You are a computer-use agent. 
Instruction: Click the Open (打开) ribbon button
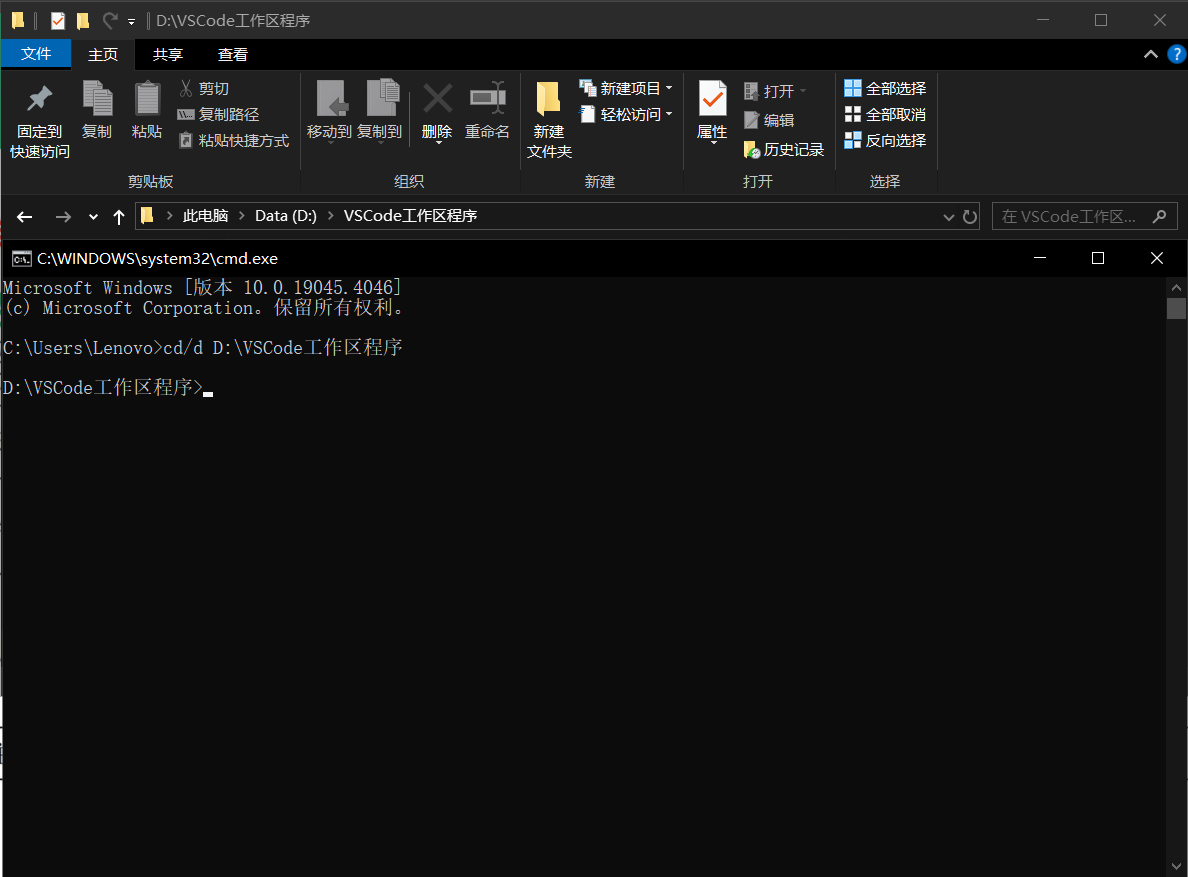774,92
